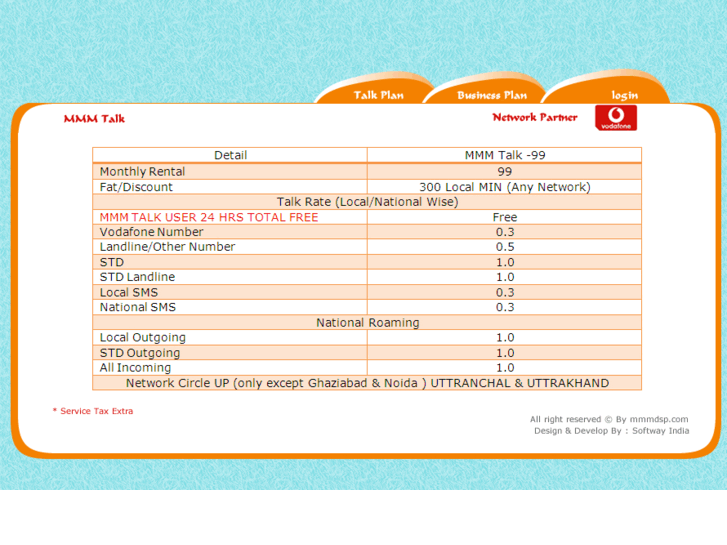Click the Fat/Discount row label
This screenshot has width=727, height=545.
136,187
